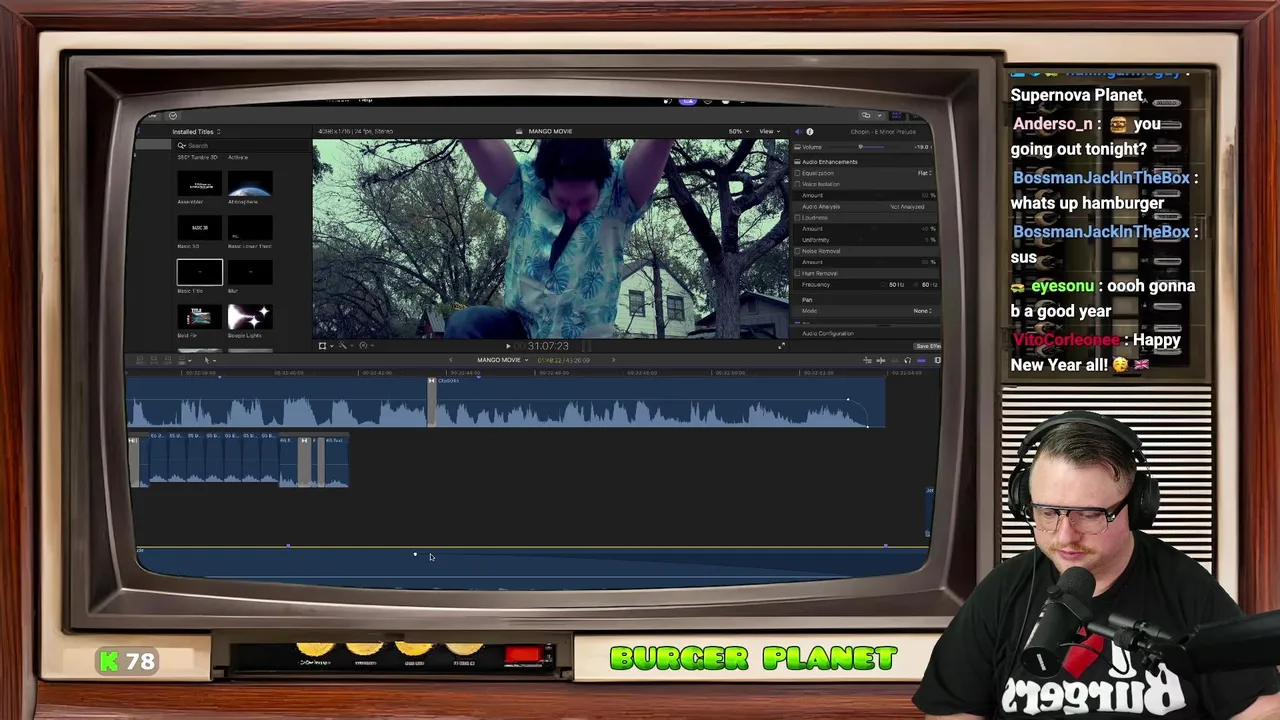1280x720 pixels.
Task: Open the Pan Mode None dropdown
Action: [923, 311]
